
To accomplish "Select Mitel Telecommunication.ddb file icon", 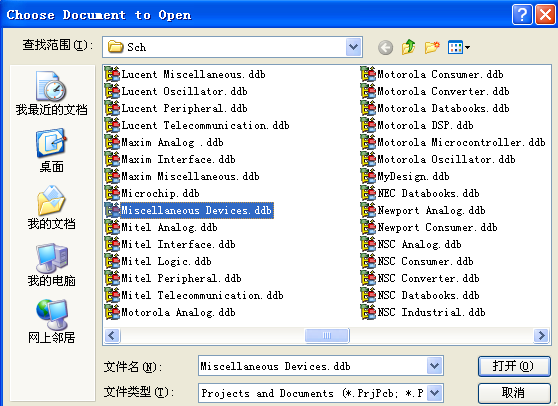I will (112, 295).
